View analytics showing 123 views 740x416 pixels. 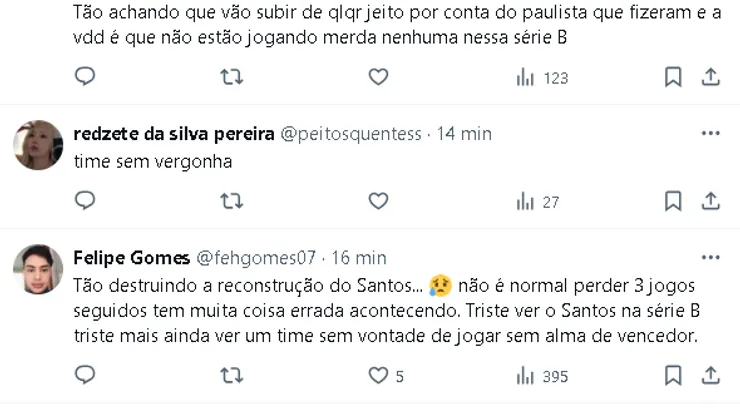(542, 77)
